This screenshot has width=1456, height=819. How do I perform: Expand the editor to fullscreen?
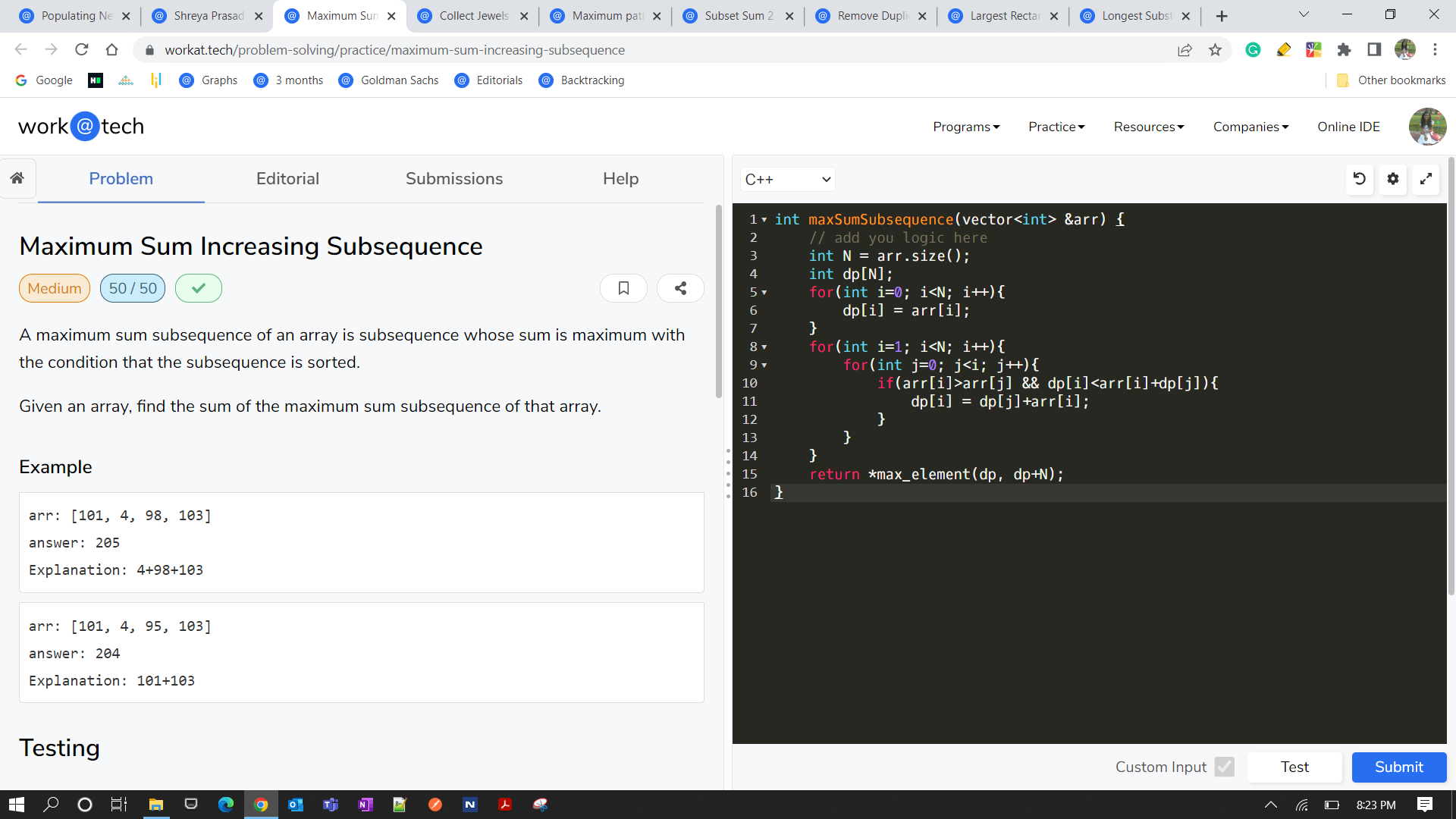pos(1426,179)
